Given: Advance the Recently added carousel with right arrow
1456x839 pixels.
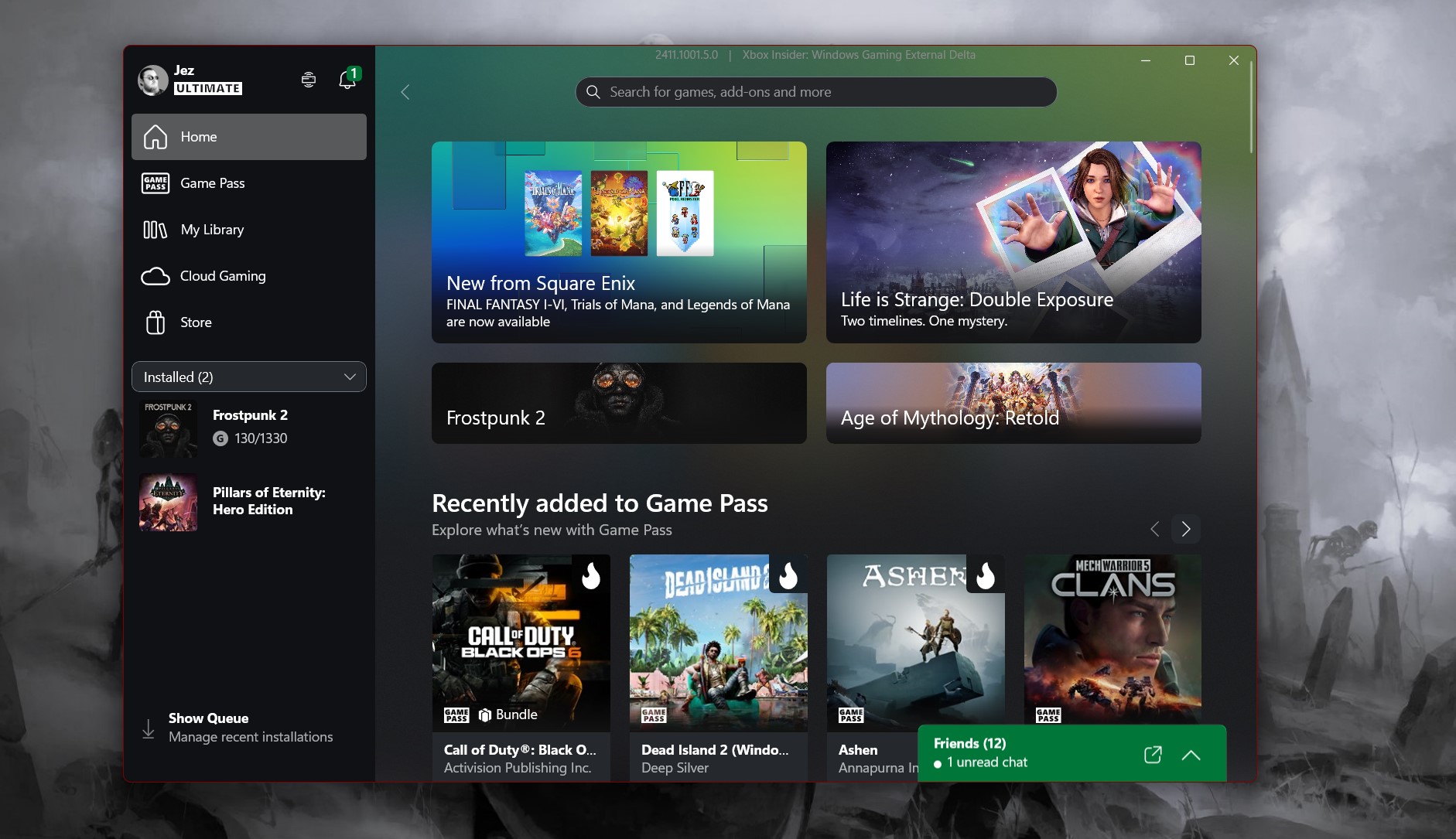Looking at the screenshot, I should click(1185, 529).
